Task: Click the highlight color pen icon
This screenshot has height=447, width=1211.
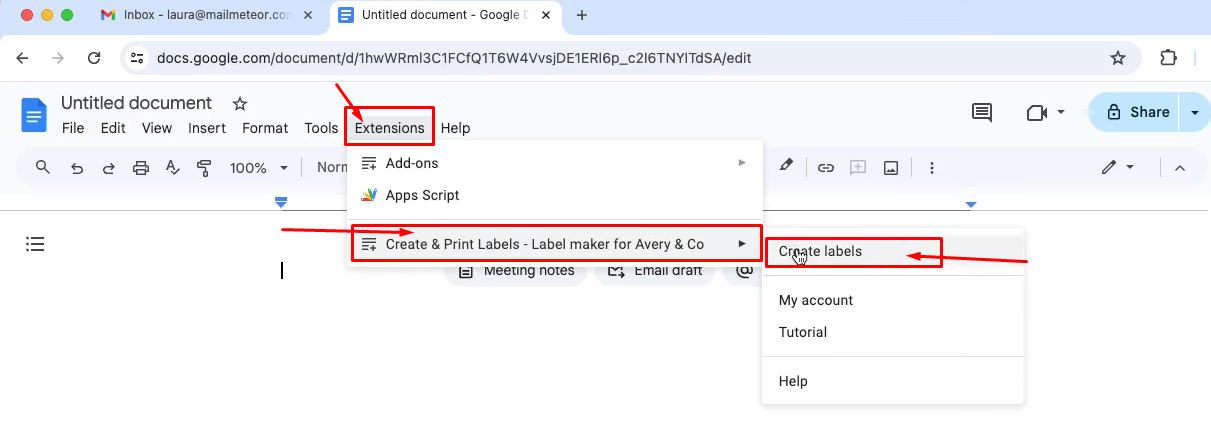Action: coord(786,165)
